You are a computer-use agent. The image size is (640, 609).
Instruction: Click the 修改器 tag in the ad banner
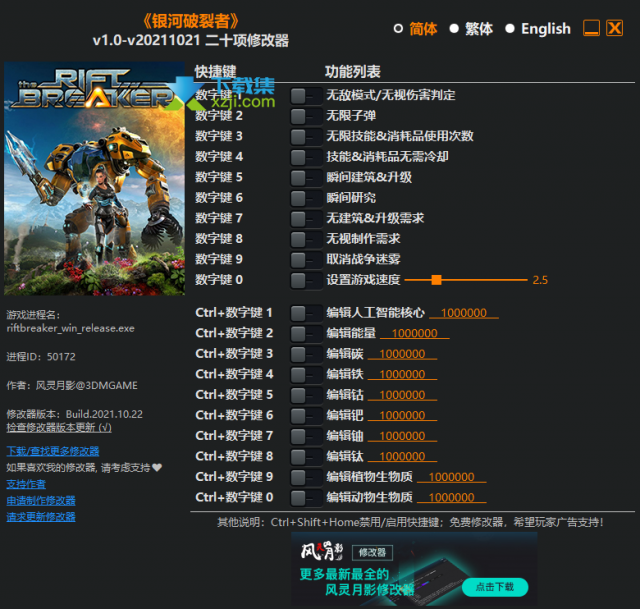(x=372, y=553)
